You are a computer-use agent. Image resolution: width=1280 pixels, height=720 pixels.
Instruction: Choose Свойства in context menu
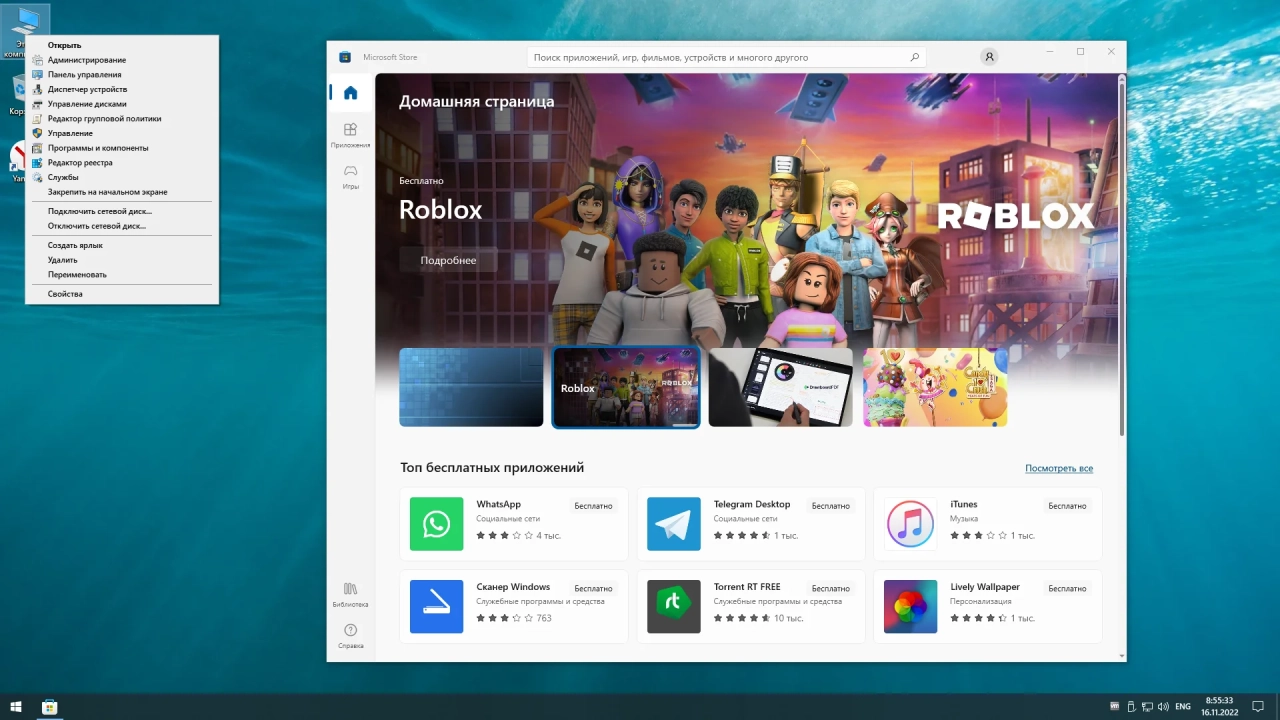pyautogui.click(x=65, y=294)
